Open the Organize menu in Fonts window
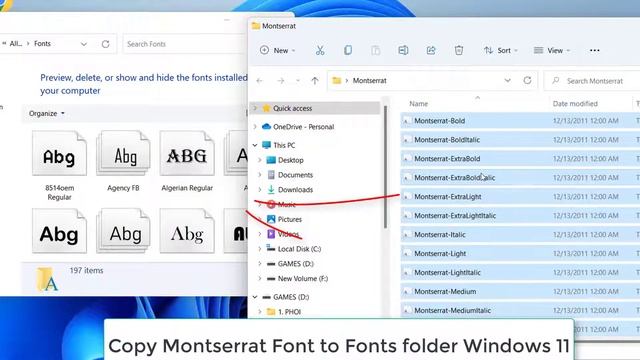The image size is (640, 360). (47, 113)
